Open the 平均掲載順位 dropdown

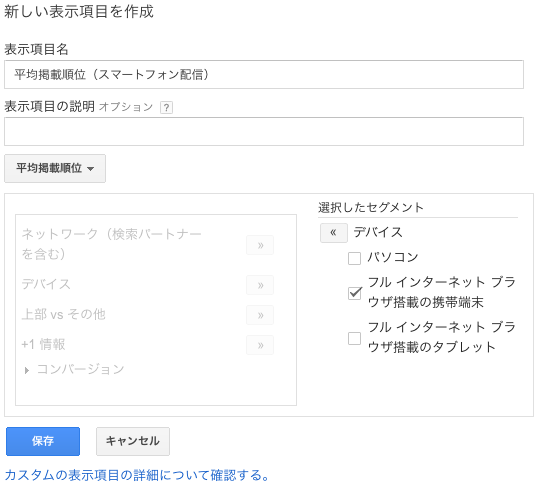point(55,168)
